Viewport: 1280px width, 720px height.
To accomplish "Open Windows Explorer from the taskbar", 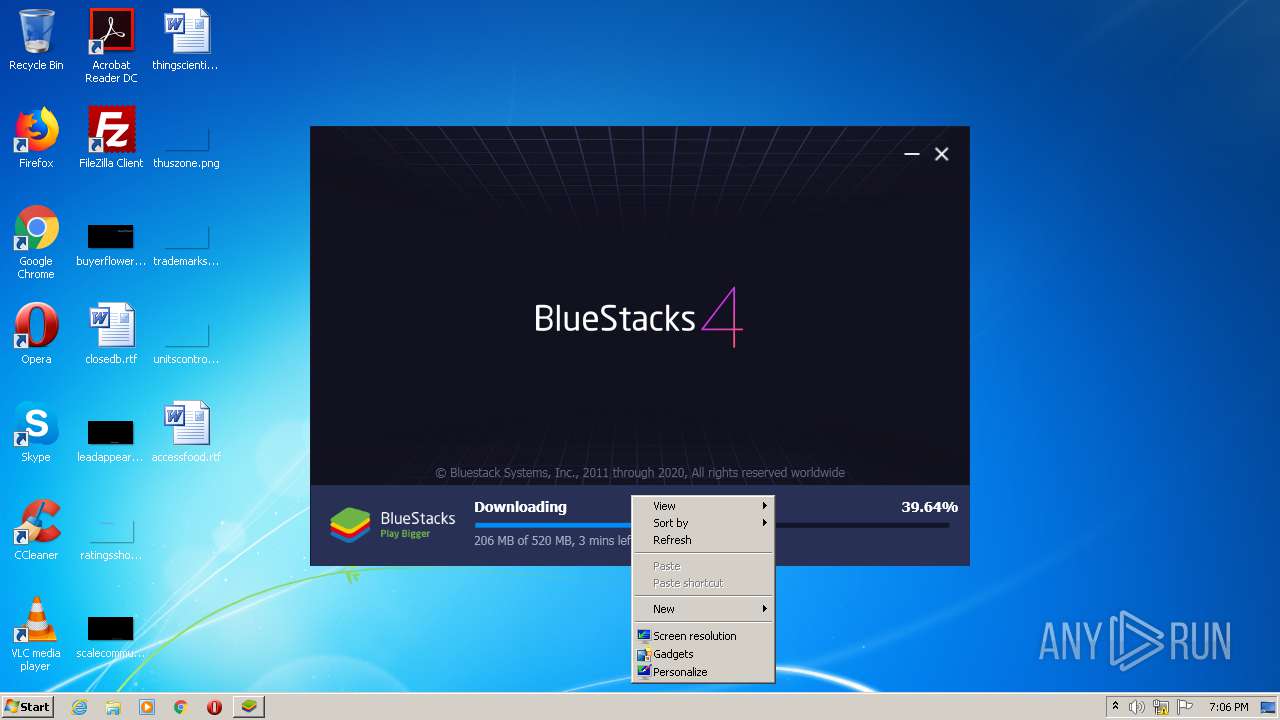I will tap(113, 707).
